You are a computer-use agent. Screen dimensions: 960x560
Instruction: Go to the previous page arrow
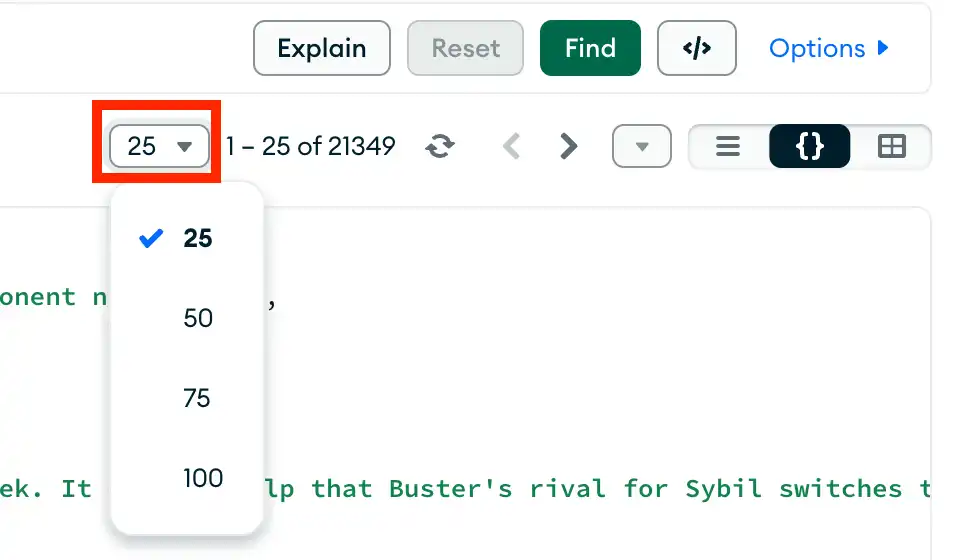point(511,147)
